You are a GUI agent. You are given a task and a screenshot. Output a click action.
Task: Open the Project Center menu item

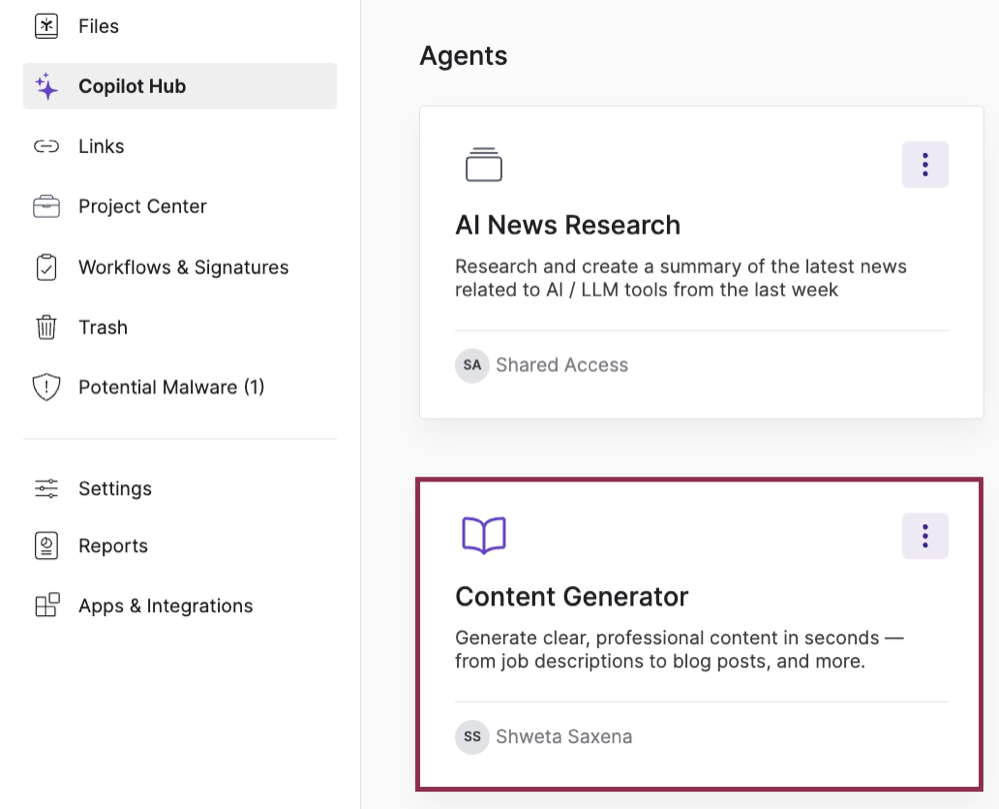[142, 207]
